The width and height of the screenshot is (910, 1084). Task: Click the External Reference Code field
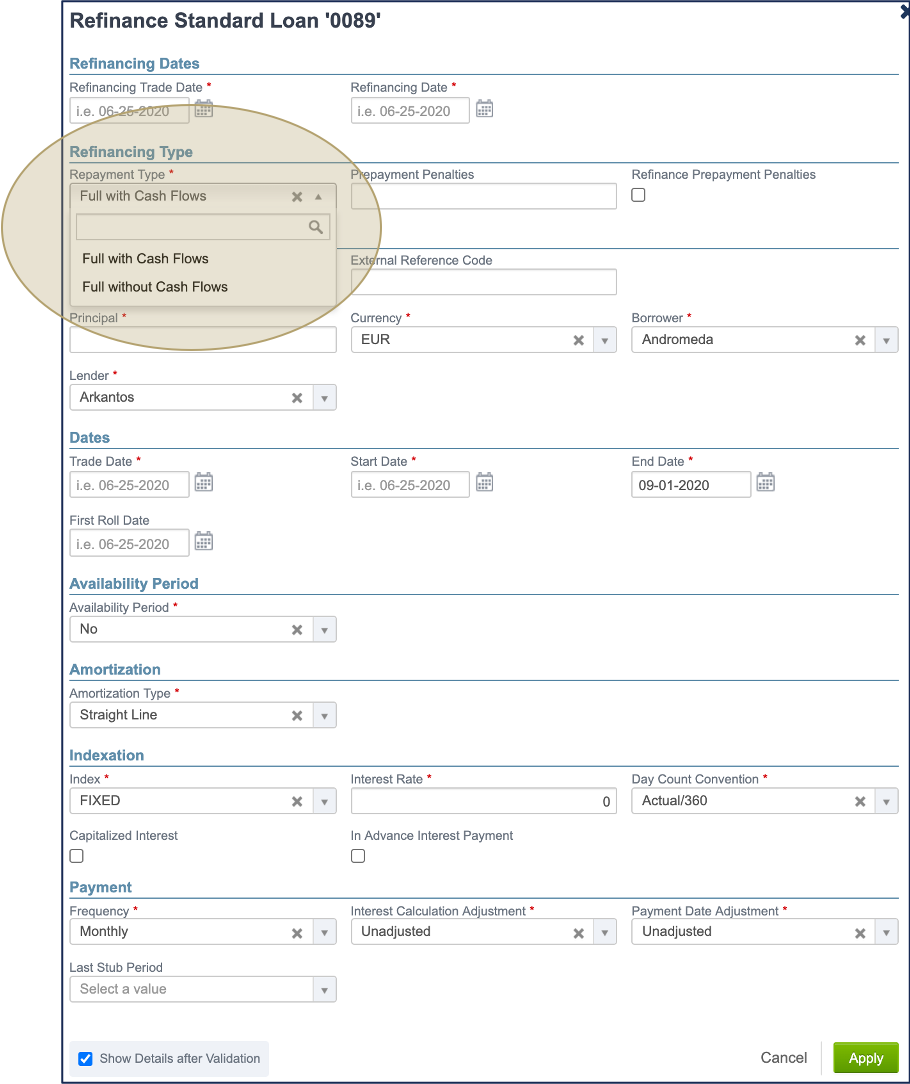[x=483, y=282]
